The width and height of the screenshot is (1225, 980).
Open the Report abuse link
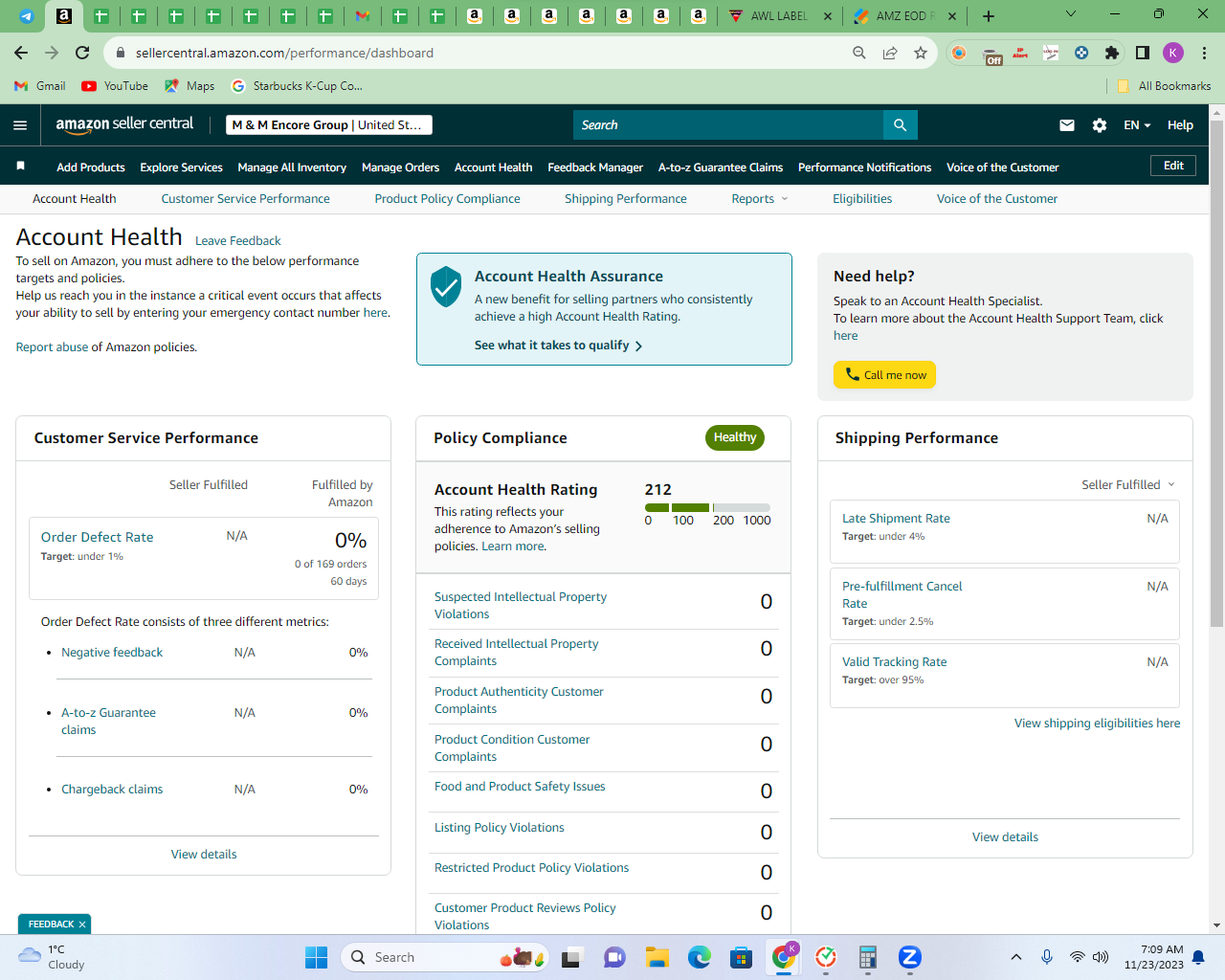pyautogui.click(x=52, y=347)
